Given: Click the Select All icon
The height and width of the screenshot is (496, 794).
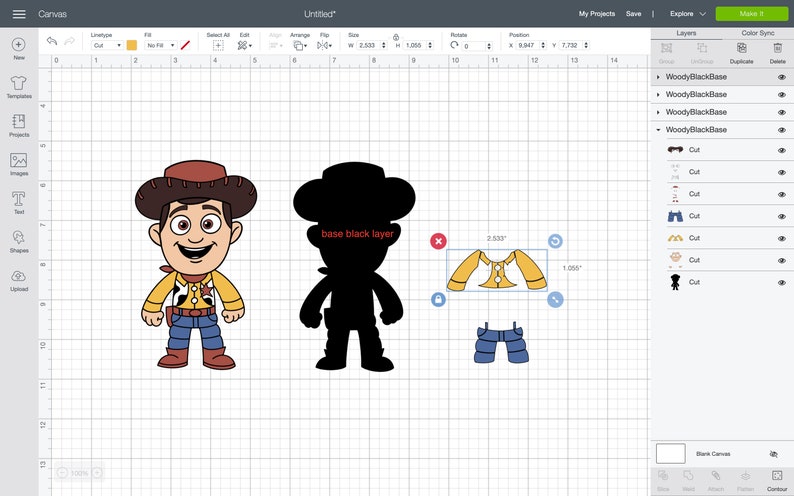Looking at the screenshot, I should click(218, 46).
